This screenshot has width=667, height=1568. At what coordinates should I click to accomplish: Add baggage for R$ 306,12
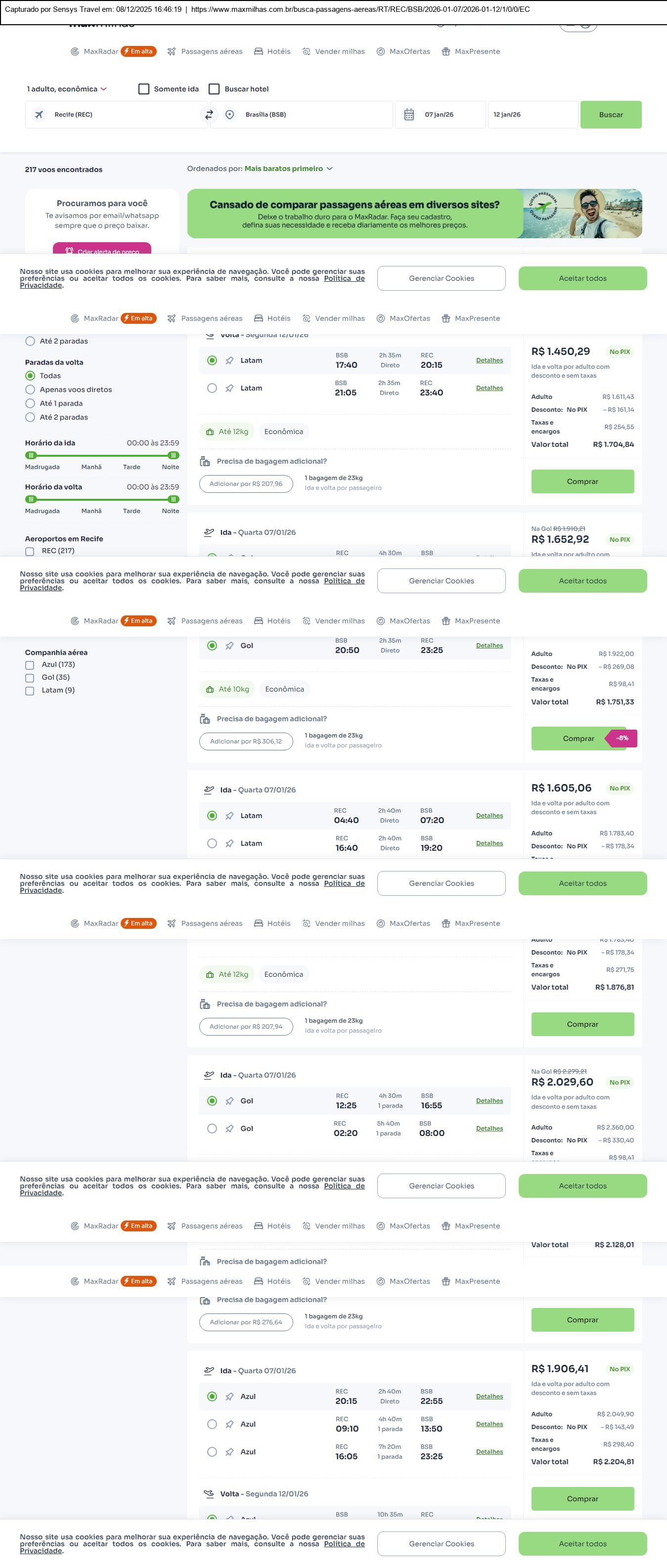[x=246, y=741]
